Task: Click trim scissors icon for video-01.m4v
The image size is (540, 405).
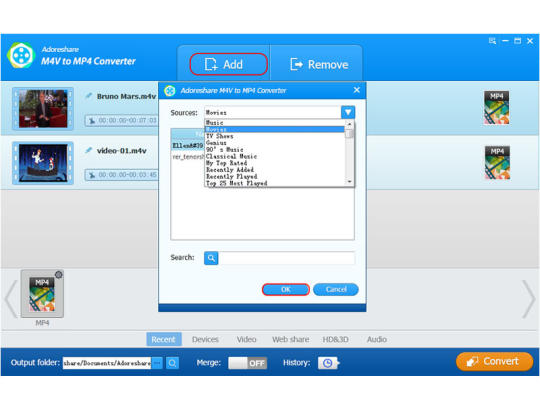Action: pos(92,175)
